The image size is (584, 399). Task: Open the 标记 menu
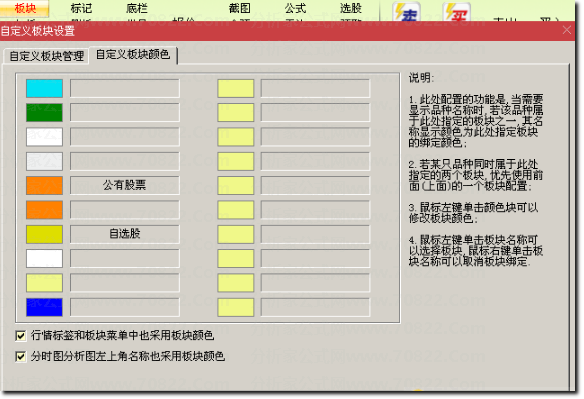pyautogui.click(x=81, y=8)
